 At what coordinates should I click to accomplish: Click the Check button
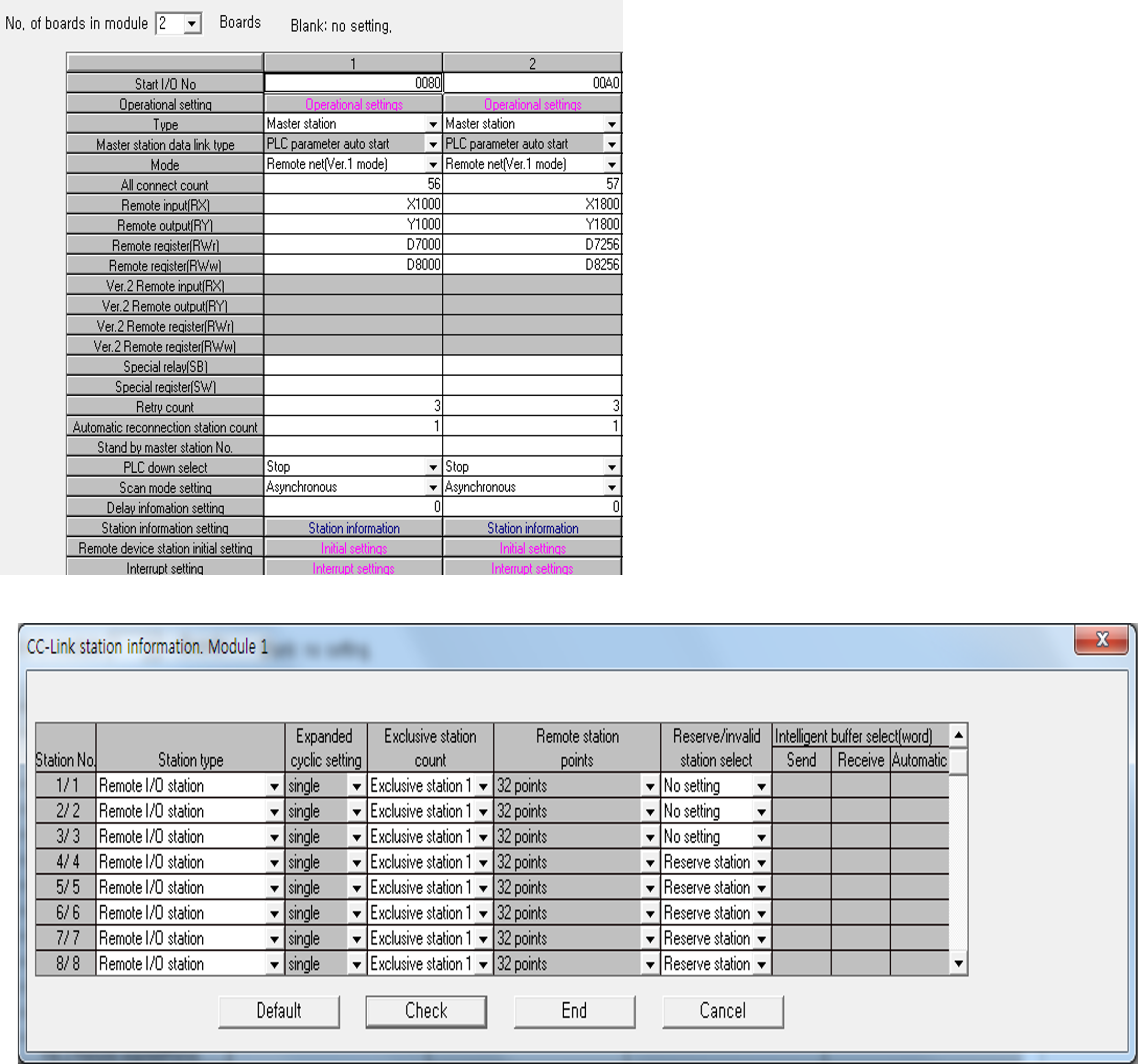[x=427, y=1011]
